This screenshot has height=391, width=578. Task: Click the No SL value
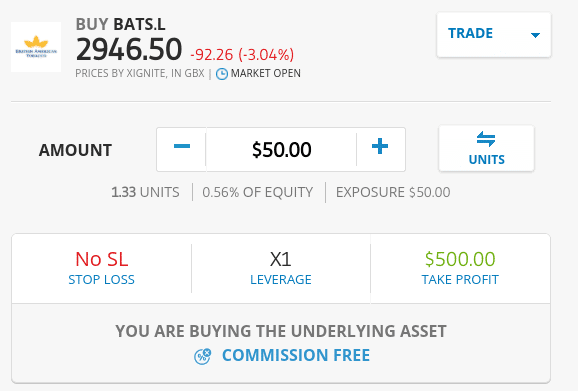click(x=101, y=259)
